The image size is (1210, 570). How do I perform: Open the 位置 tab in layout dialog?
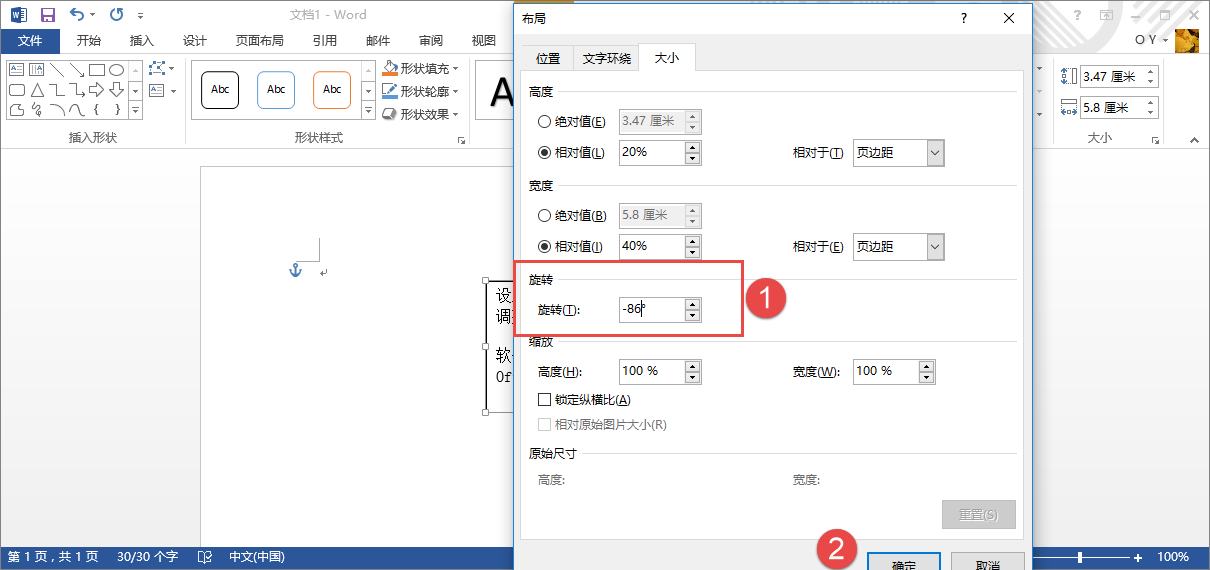pyautogui.click(x=548, y=59)
